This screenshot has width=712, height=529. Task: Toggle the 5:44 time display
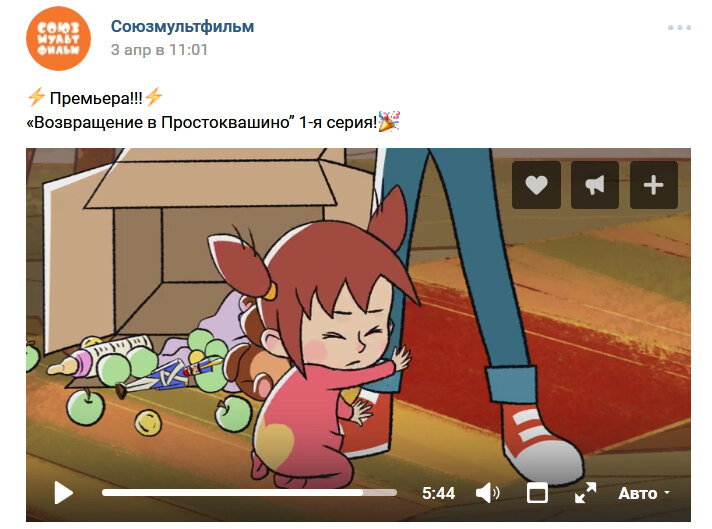click(438, 493)
